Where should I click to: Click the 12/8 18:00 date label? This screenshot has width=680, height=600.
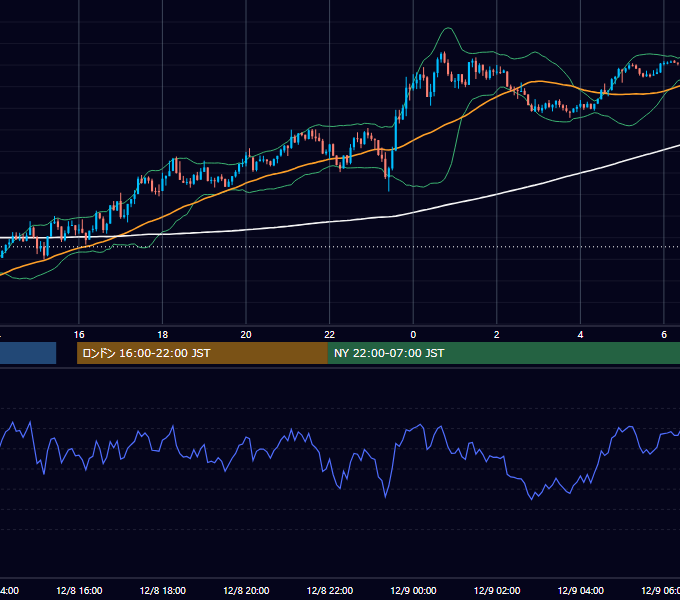click(x=163, y=591)
